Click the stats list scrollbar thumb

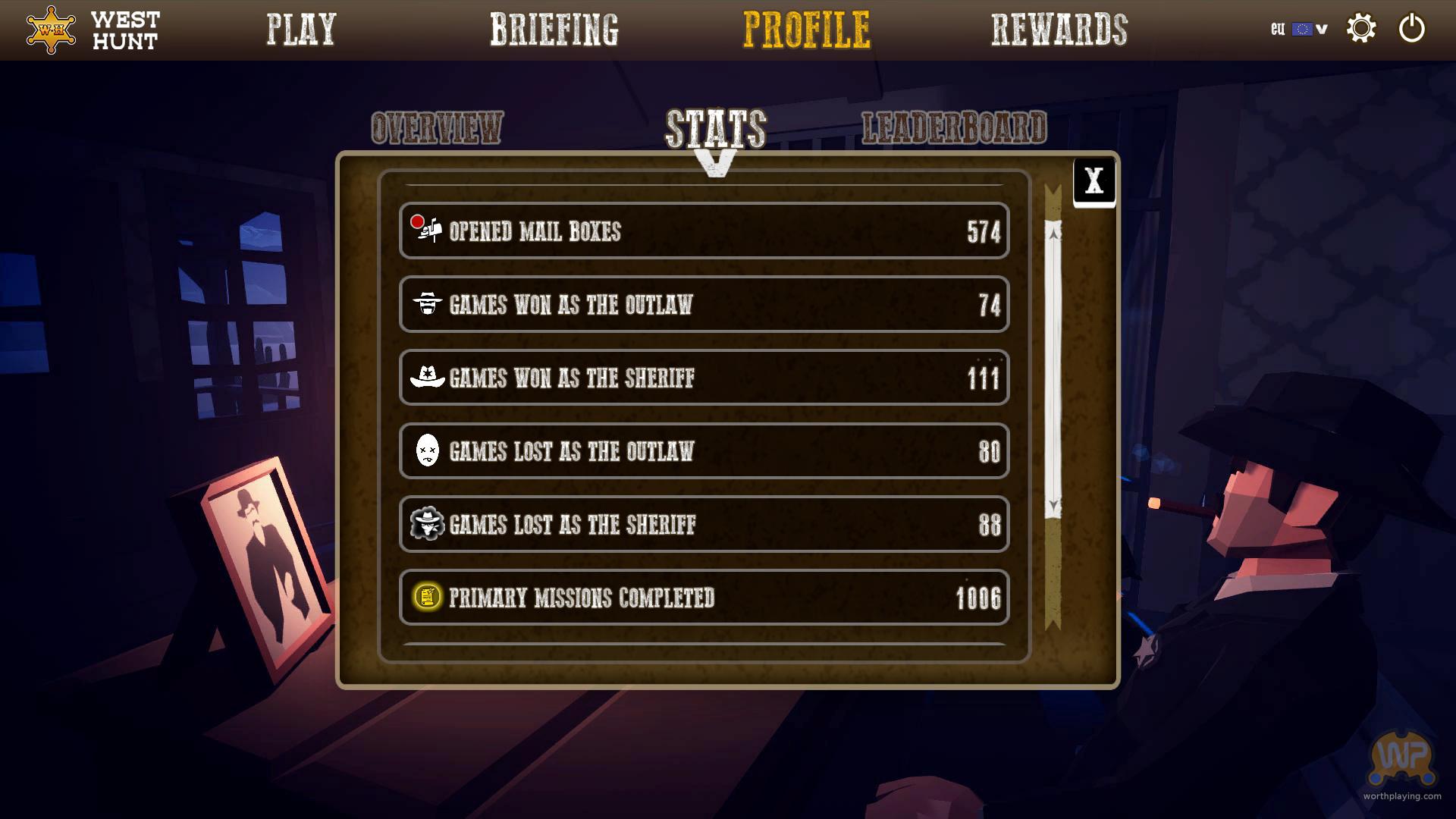click(1053, 369)
